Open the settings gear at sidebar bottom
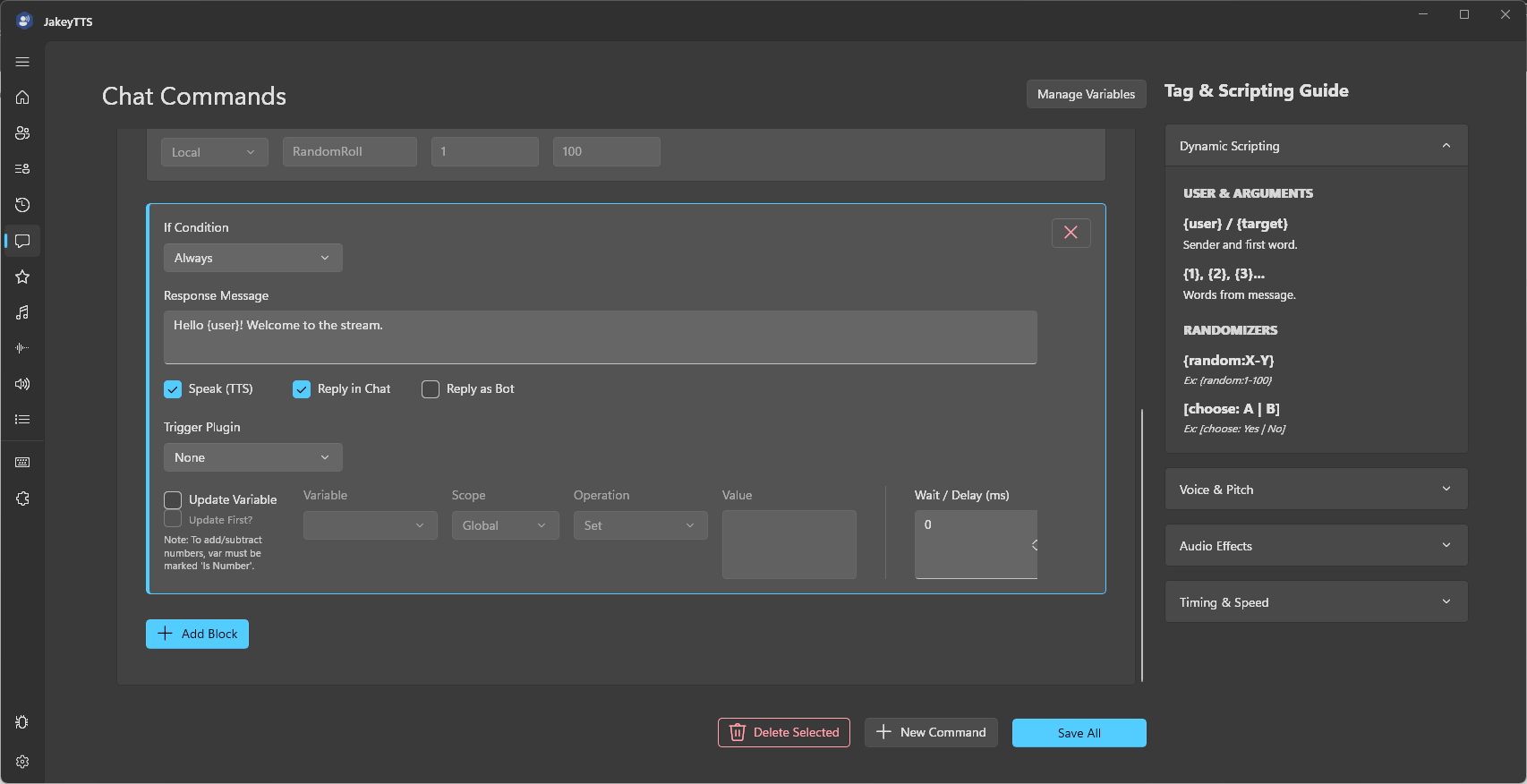 click(x=22, y=762)
